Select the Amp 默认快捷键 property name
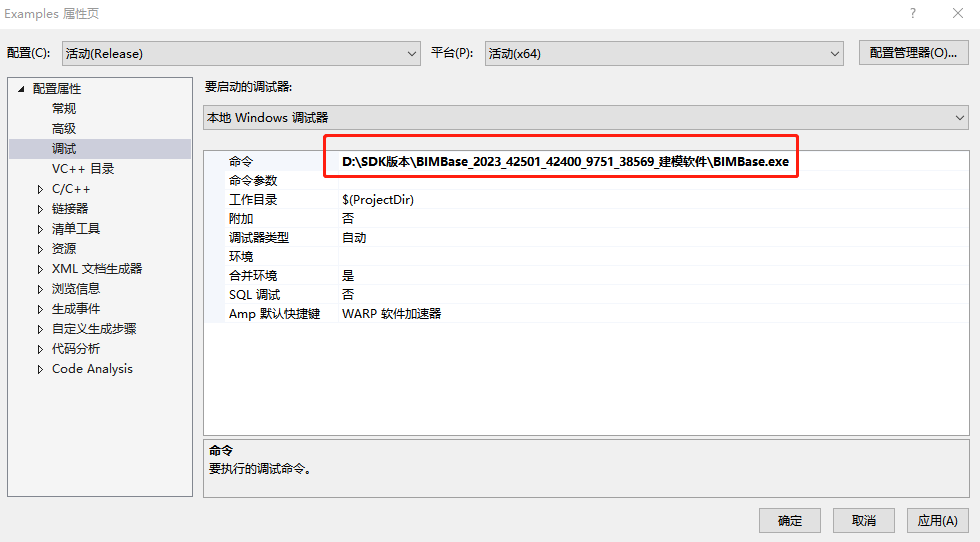The width and height of the screenshot is (980, 542). click(x=274, y=314)
